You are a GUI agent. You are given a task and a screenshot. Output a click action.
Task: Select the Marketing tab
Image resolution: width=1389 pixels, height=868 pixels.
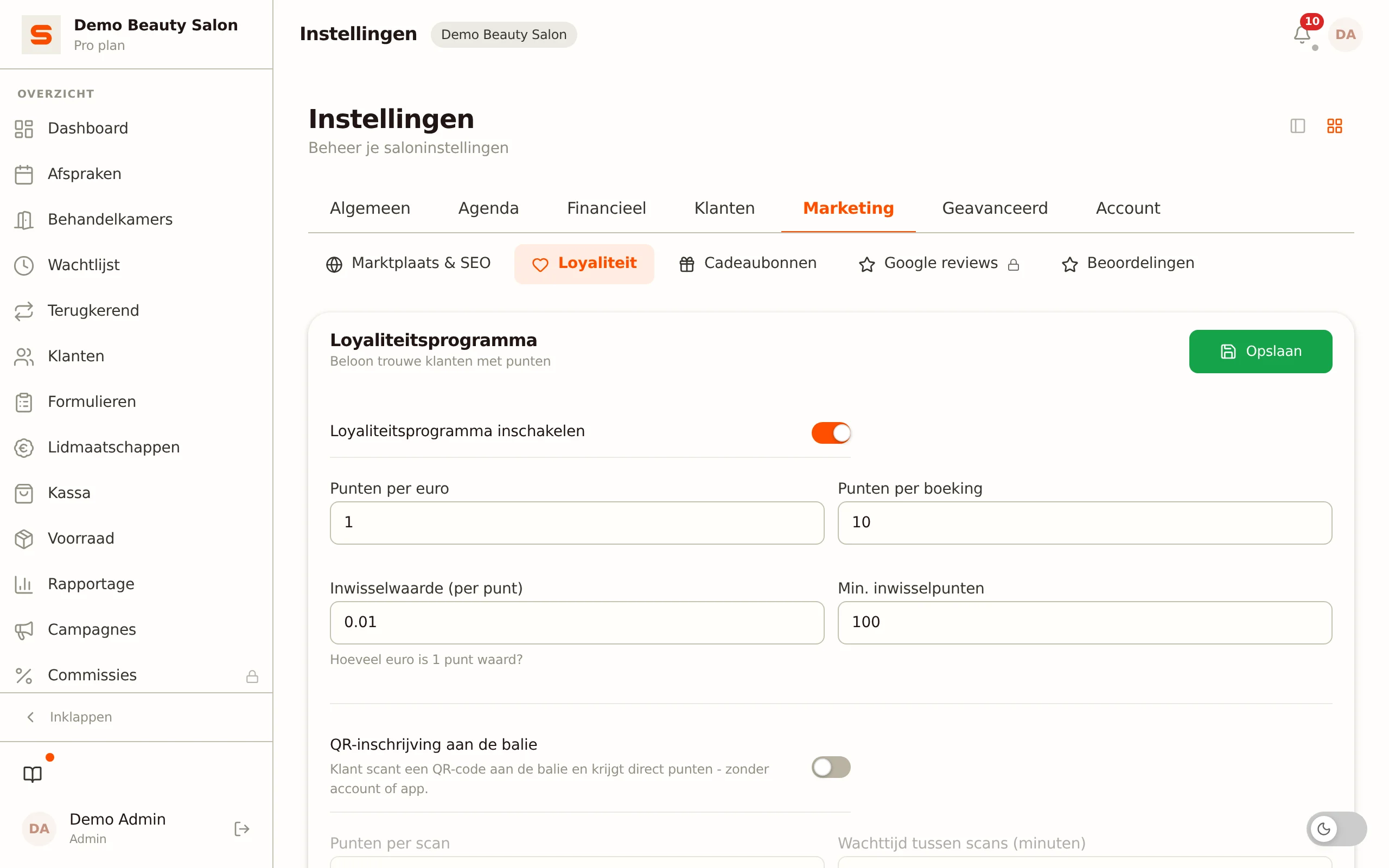pyautogui.click(x=849, y=208)
